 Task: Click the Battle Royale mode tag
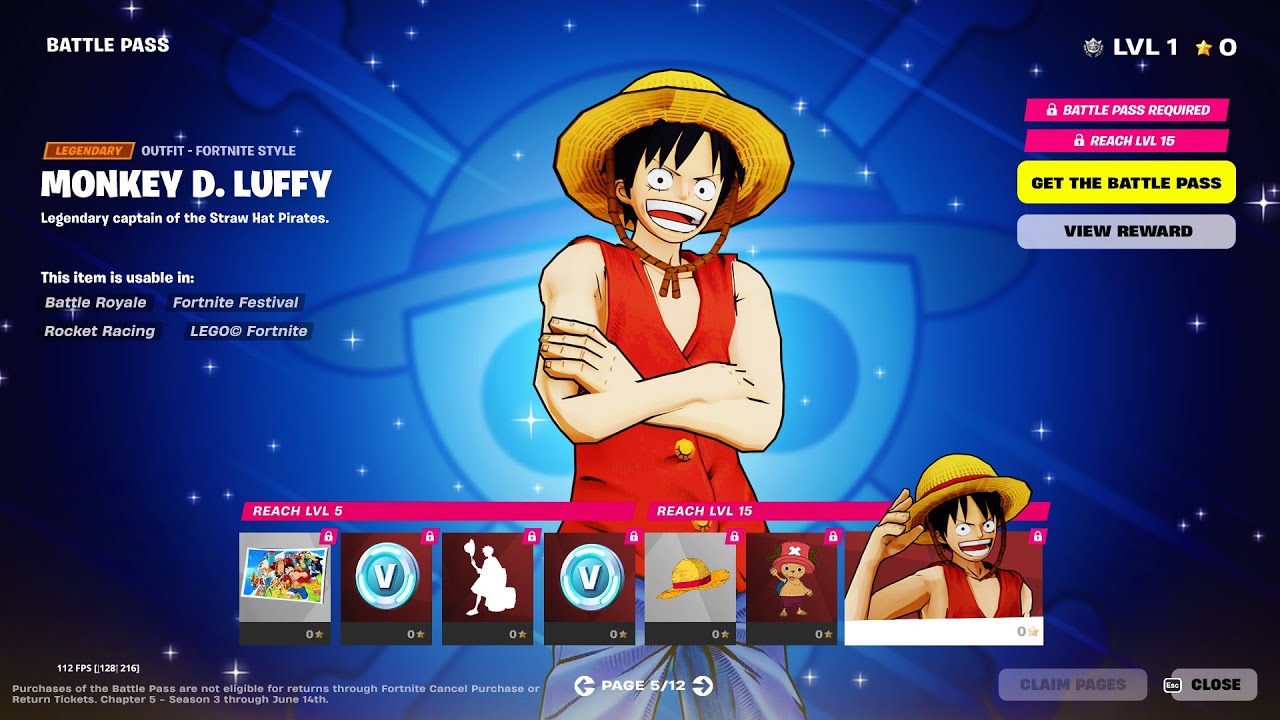(x=96, y=303)
